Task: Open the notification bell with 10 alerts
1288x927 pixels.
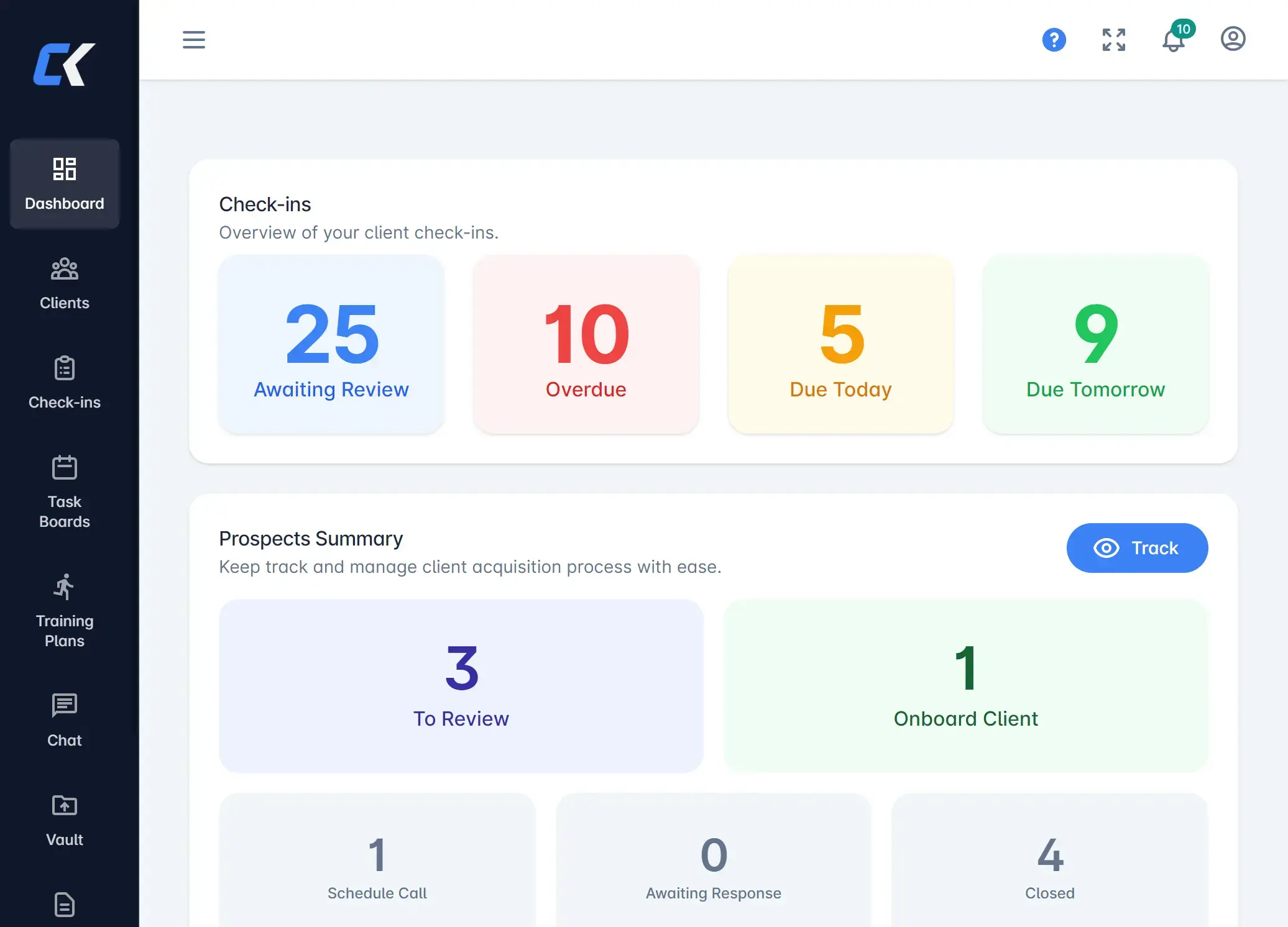Action: (x=1174, y=41)
